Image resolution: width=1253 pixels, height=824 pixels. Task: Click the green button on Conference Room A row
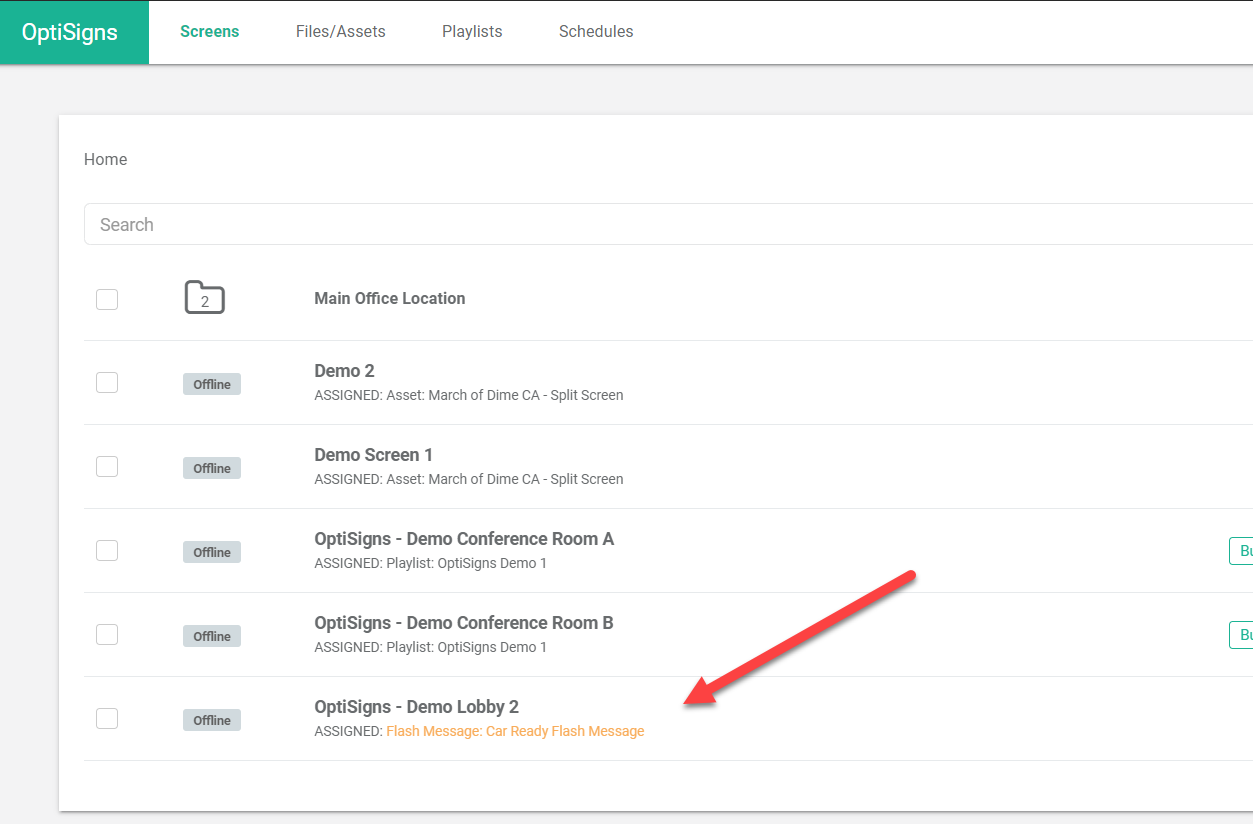point(1241,551)
